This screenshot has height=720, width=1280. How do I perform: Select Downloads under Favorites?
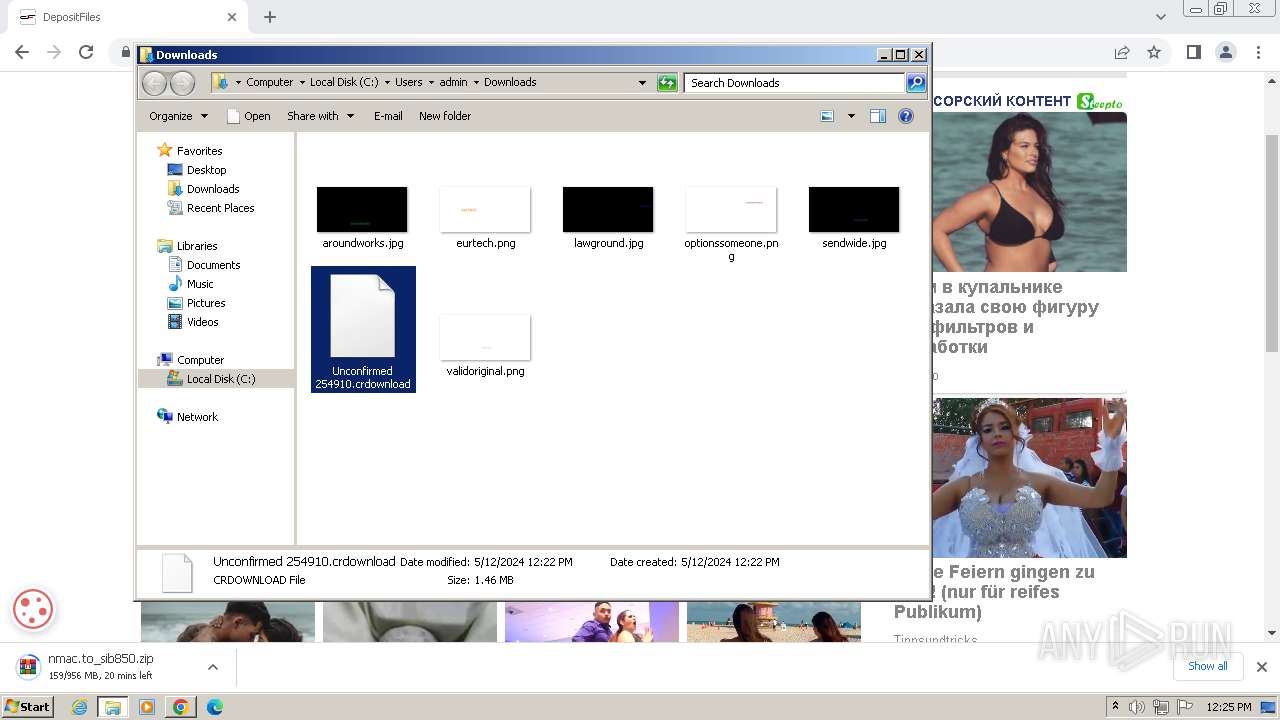pyautogui.click(x=203, y=189)
